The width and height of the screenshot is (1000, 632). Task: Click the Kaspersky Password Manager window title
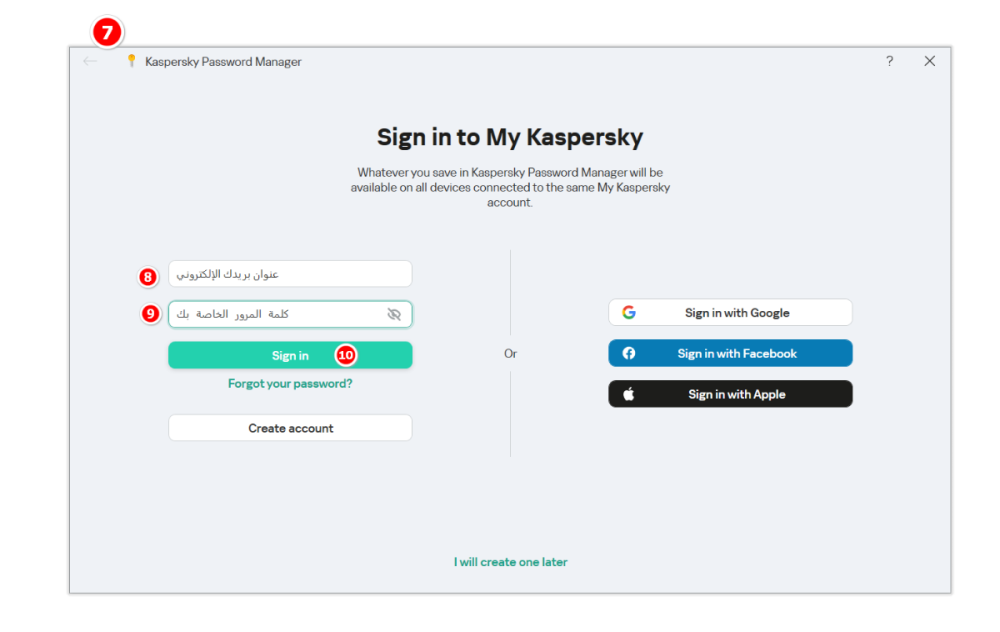[x=223, y=62]
